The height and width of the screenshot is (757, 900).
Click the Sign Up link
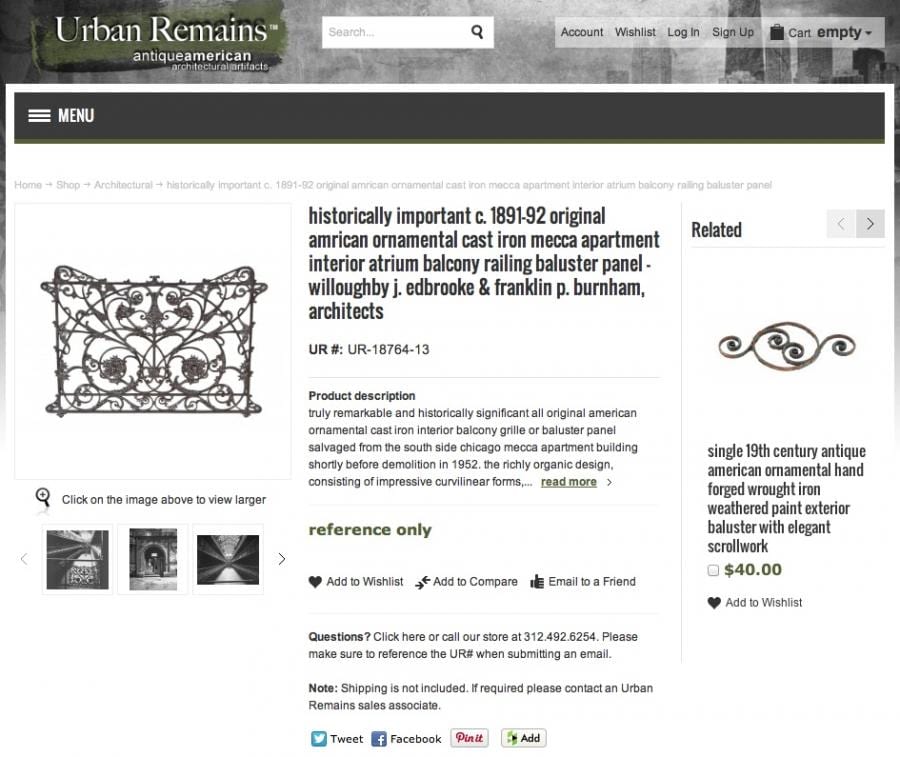[x=732, y=32]
